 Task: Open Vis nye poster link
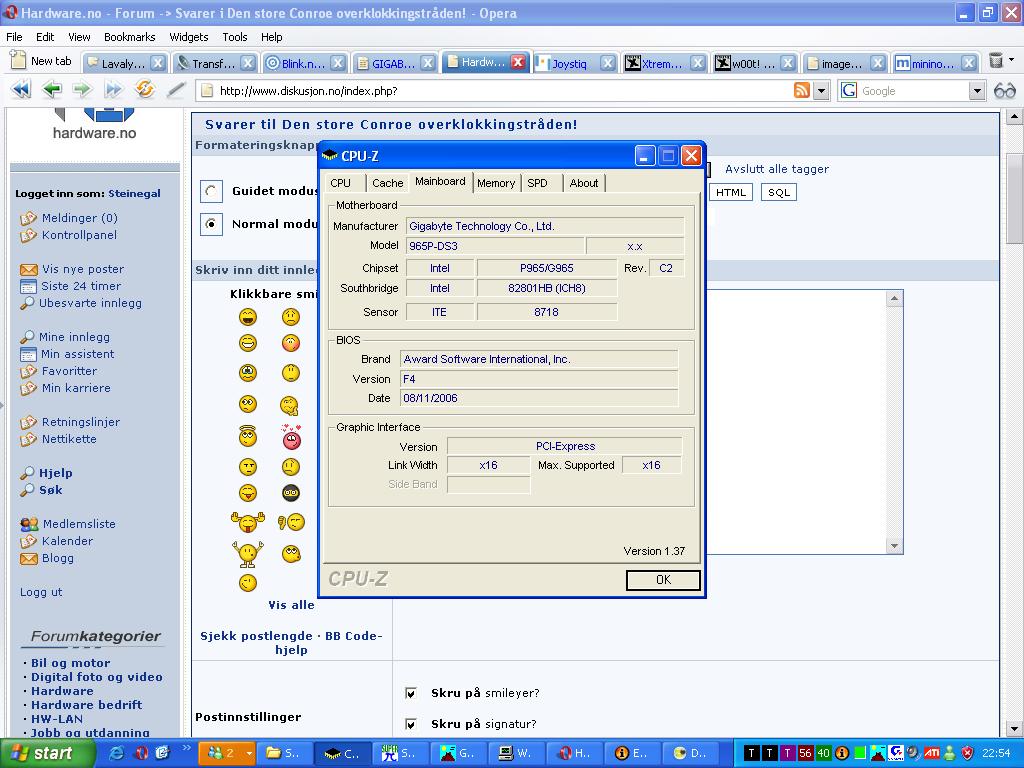82,269
